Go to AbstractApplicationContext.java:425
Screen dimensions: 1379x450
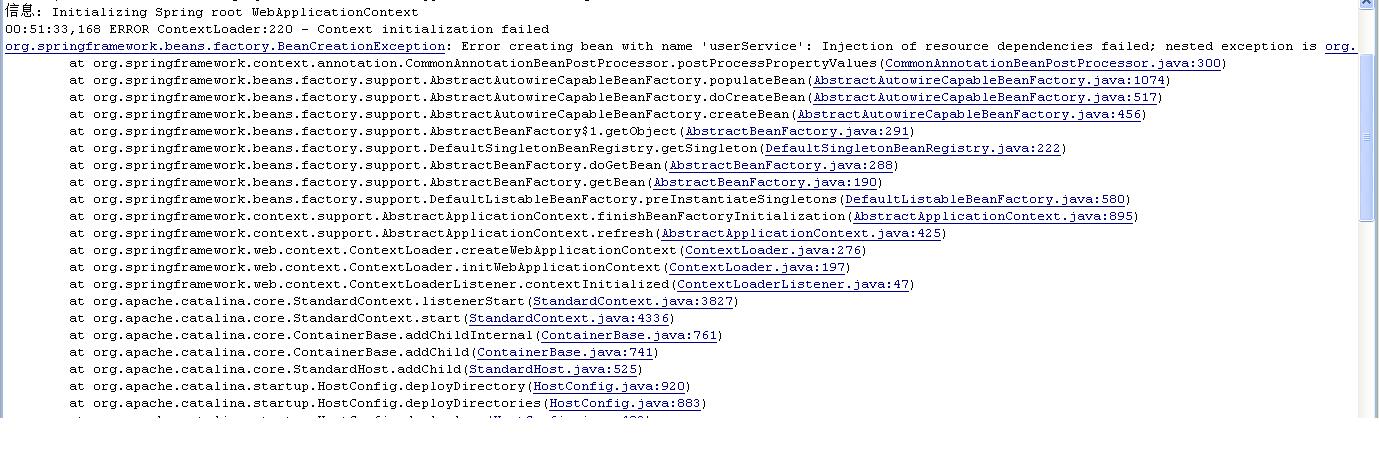point(801,233)
